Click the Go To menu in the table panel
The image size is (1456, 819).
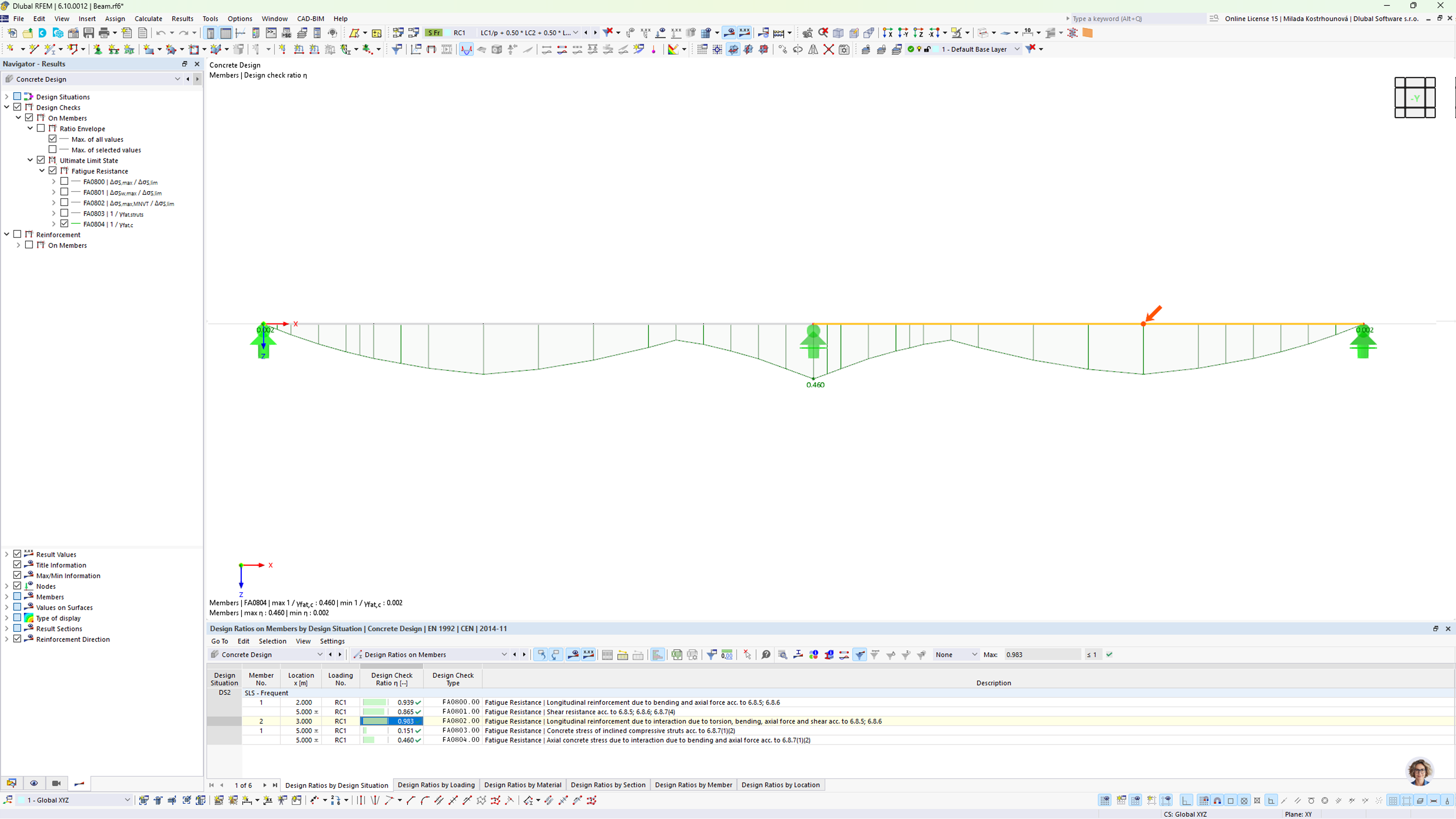tap(219, 641)
